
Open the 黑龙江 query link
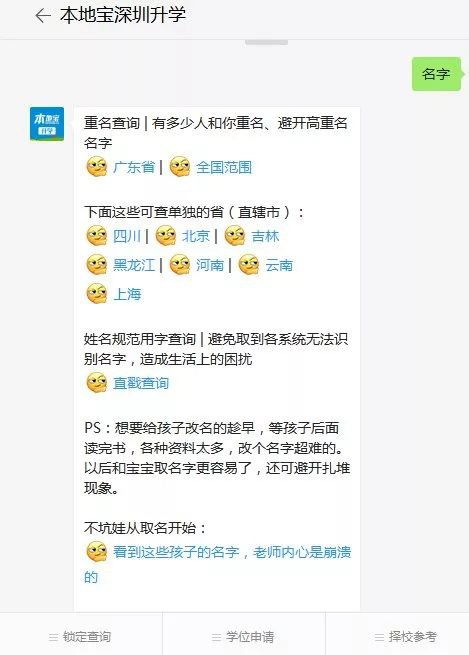[x=134, y=265]
